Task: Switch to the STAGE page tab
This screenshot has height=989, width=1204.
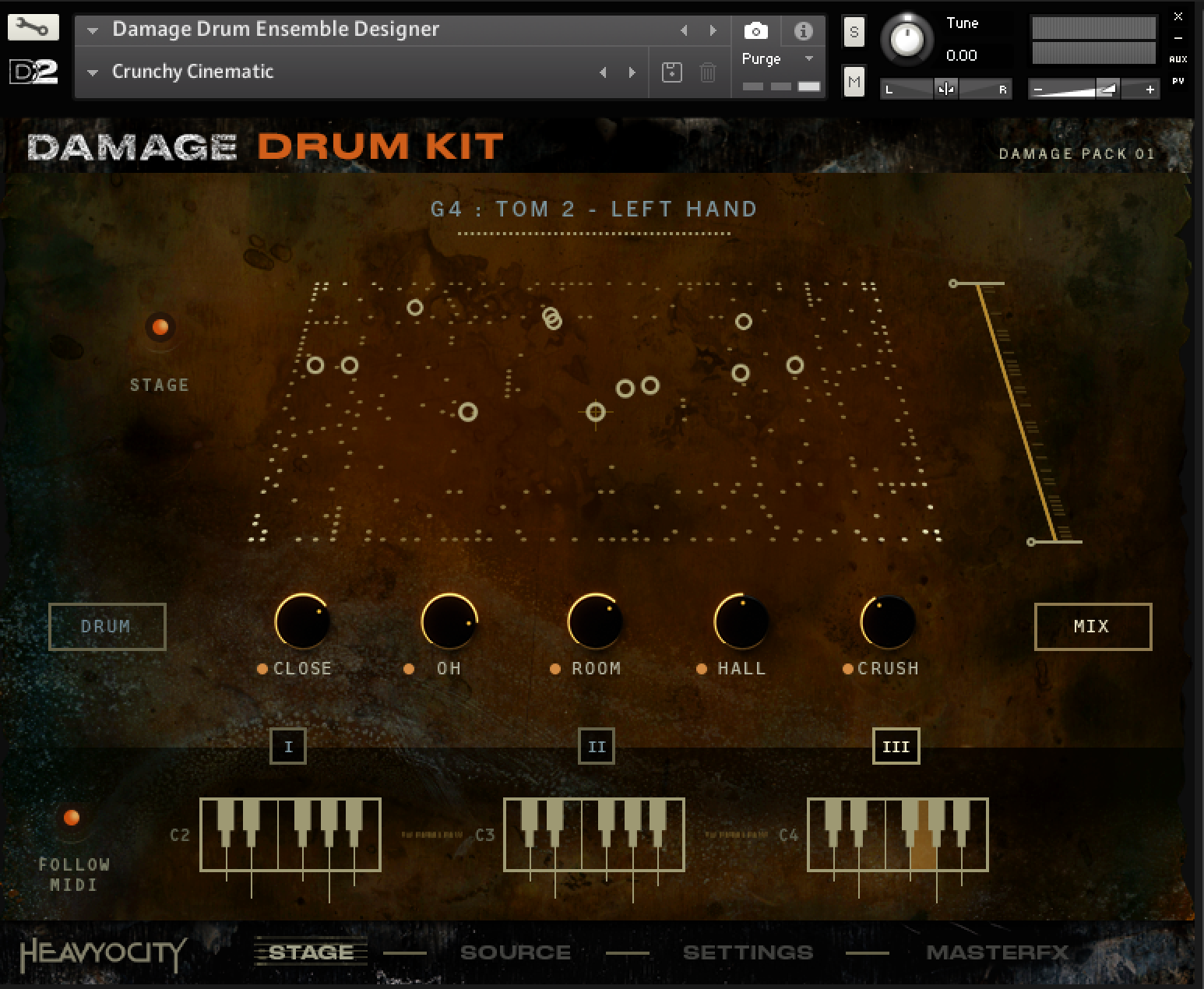Action: pos(311,952)
